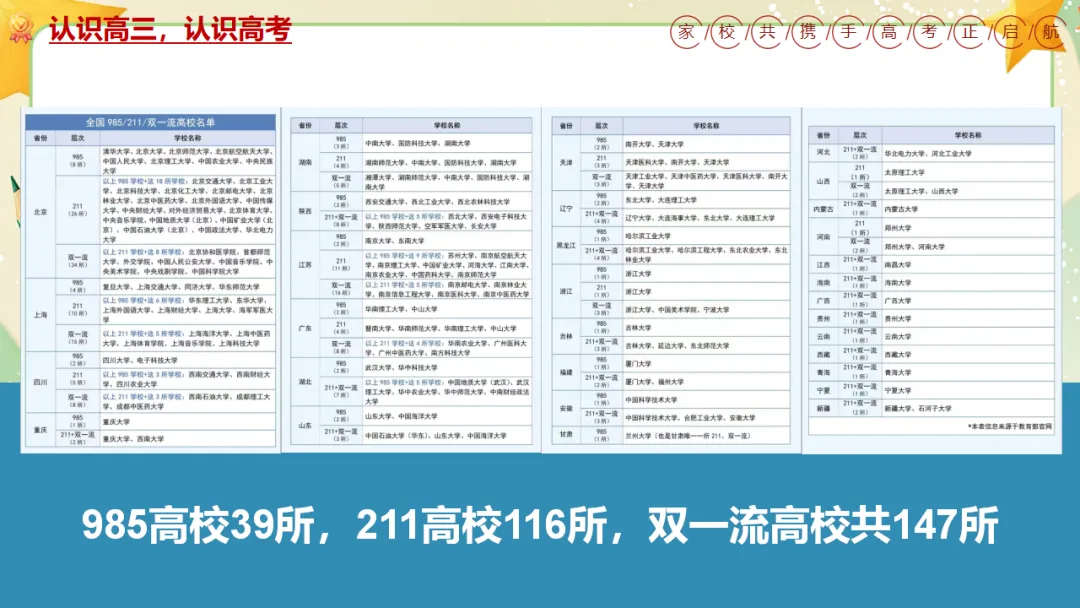Click the 西藏 province cell
This screenshot has width=1080, height=608.
tap(823, 355)
